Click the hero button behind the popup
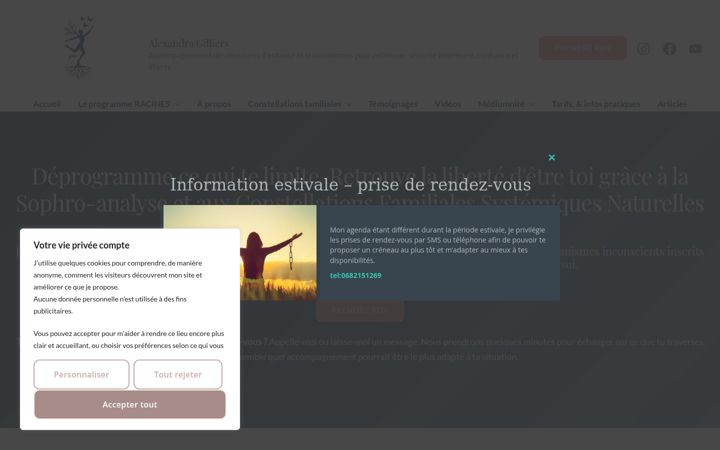720x450 pixels. tap(360, 310)
